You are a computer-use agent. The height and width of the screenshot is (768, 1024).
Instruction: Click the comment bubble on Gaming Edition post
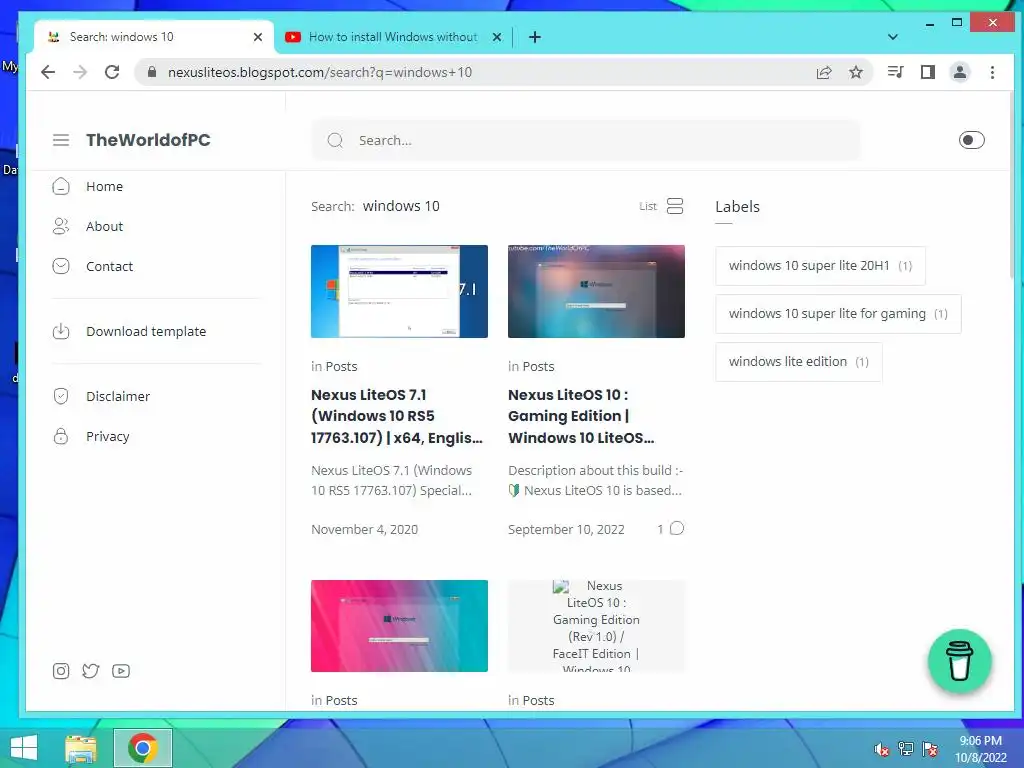point(677,528)
